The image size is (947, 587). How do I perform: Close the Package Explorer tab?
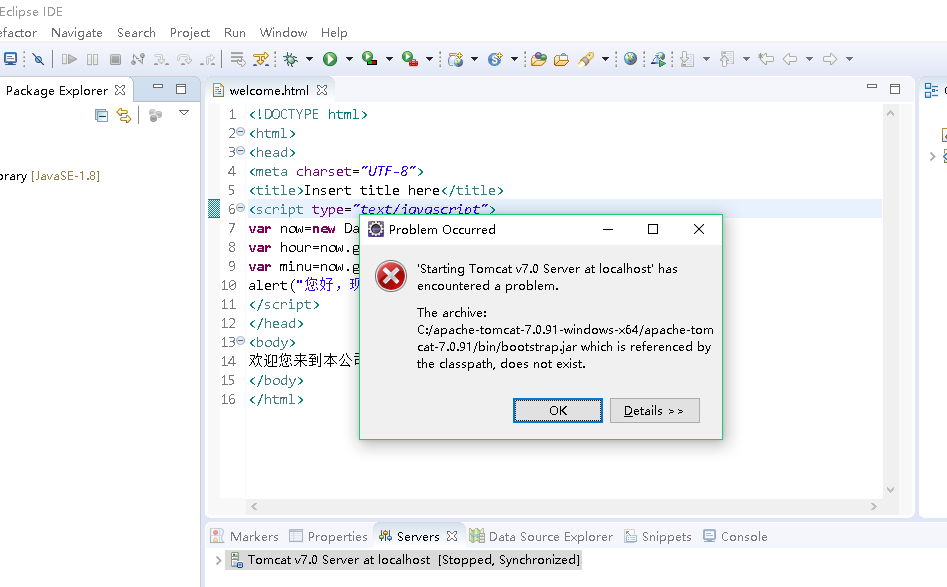click(120, 90)
